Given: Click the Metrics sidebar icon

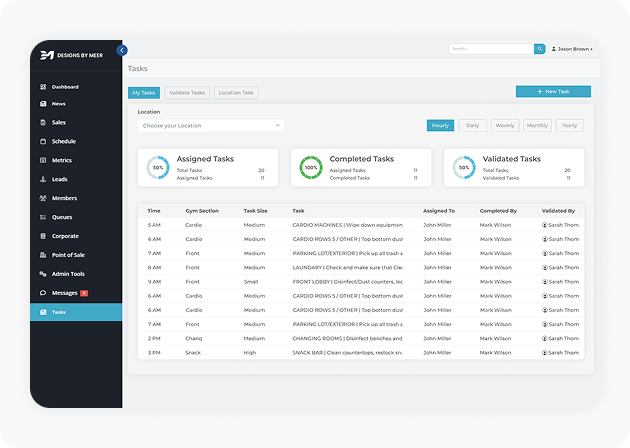Looking at the screenshot, I should click(x=43, y=160).
